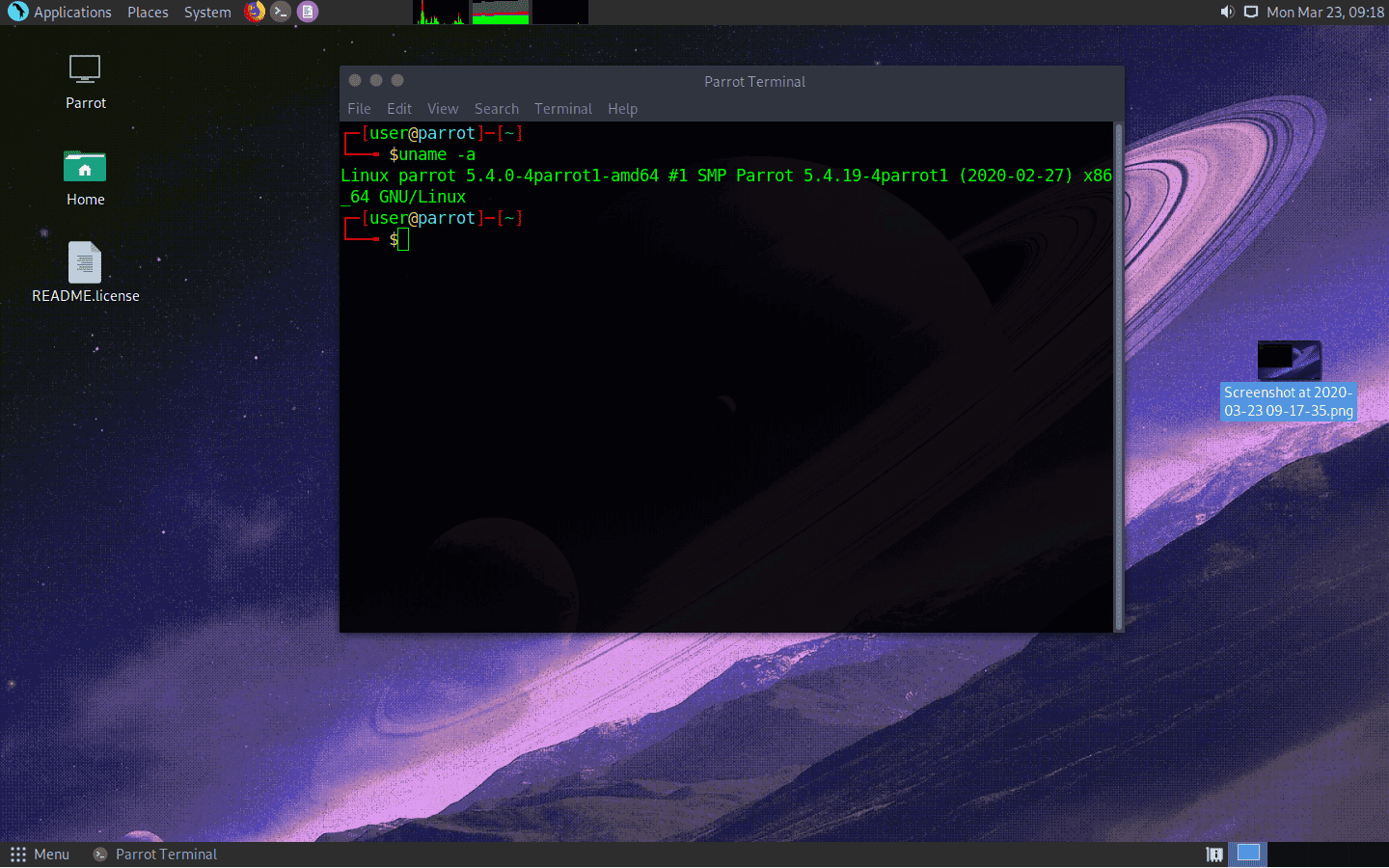
Task: Click the 'uname -a' command text
Action: click(437, 154)
